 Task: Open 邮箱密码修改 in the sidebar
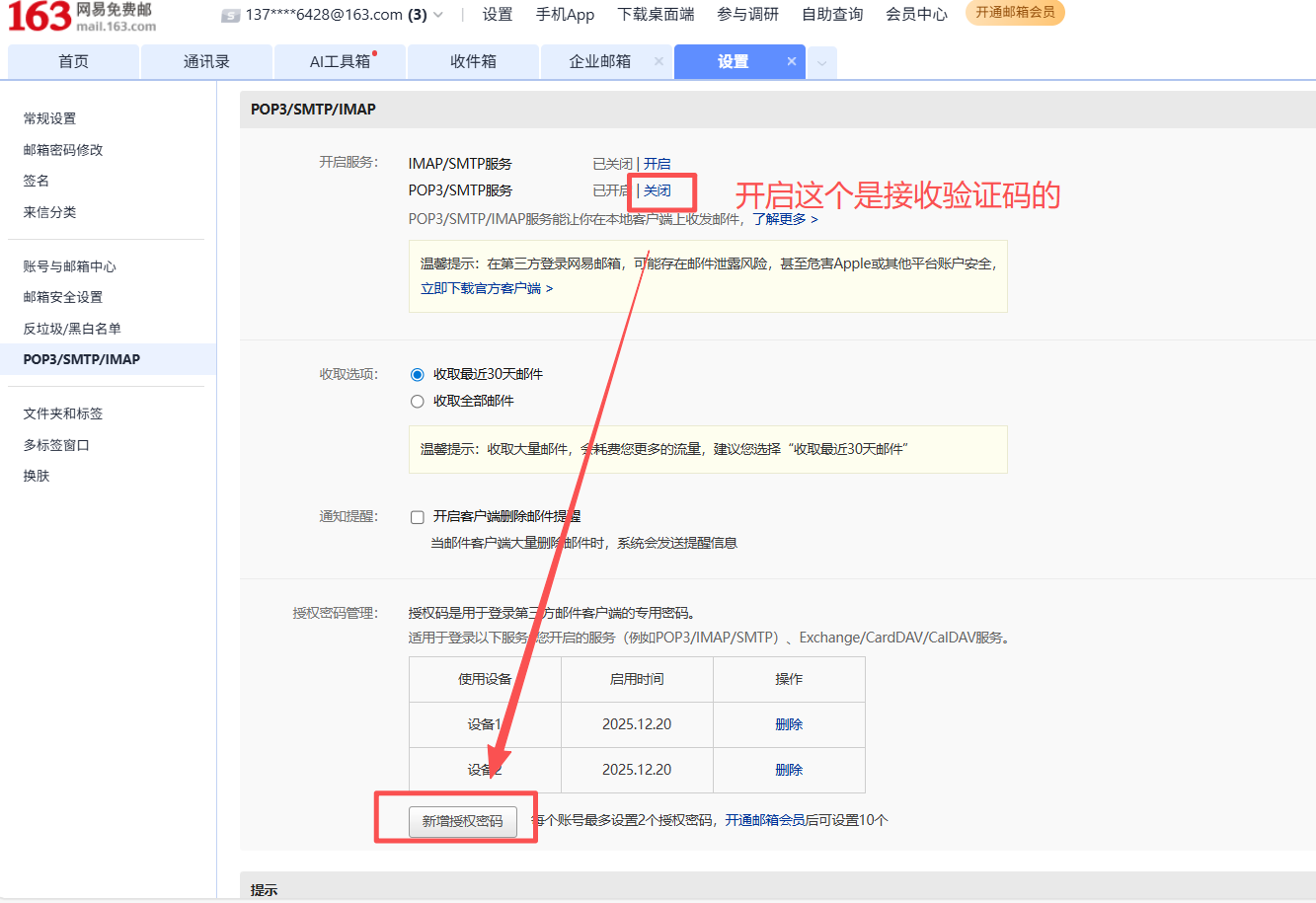(63, 150)
